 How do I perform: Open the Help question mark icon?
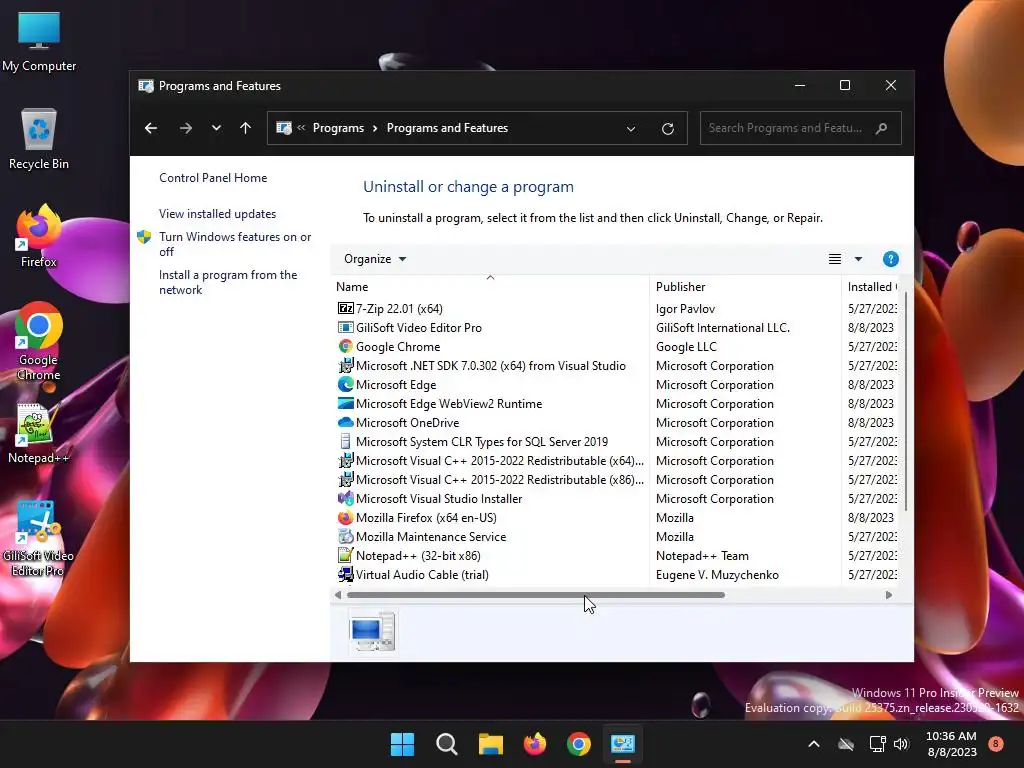pyautogui.click(x=890, y=259)
